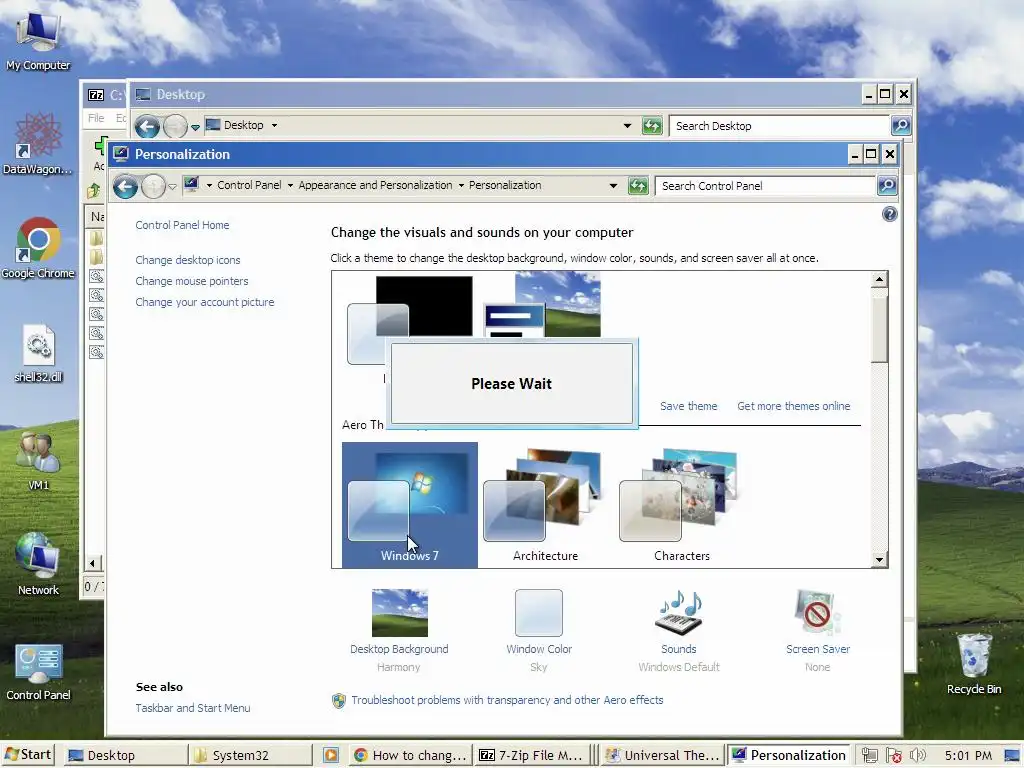
Task: Click Change desktop icons link
Action: pyautogui.click(x=187, y=260)
